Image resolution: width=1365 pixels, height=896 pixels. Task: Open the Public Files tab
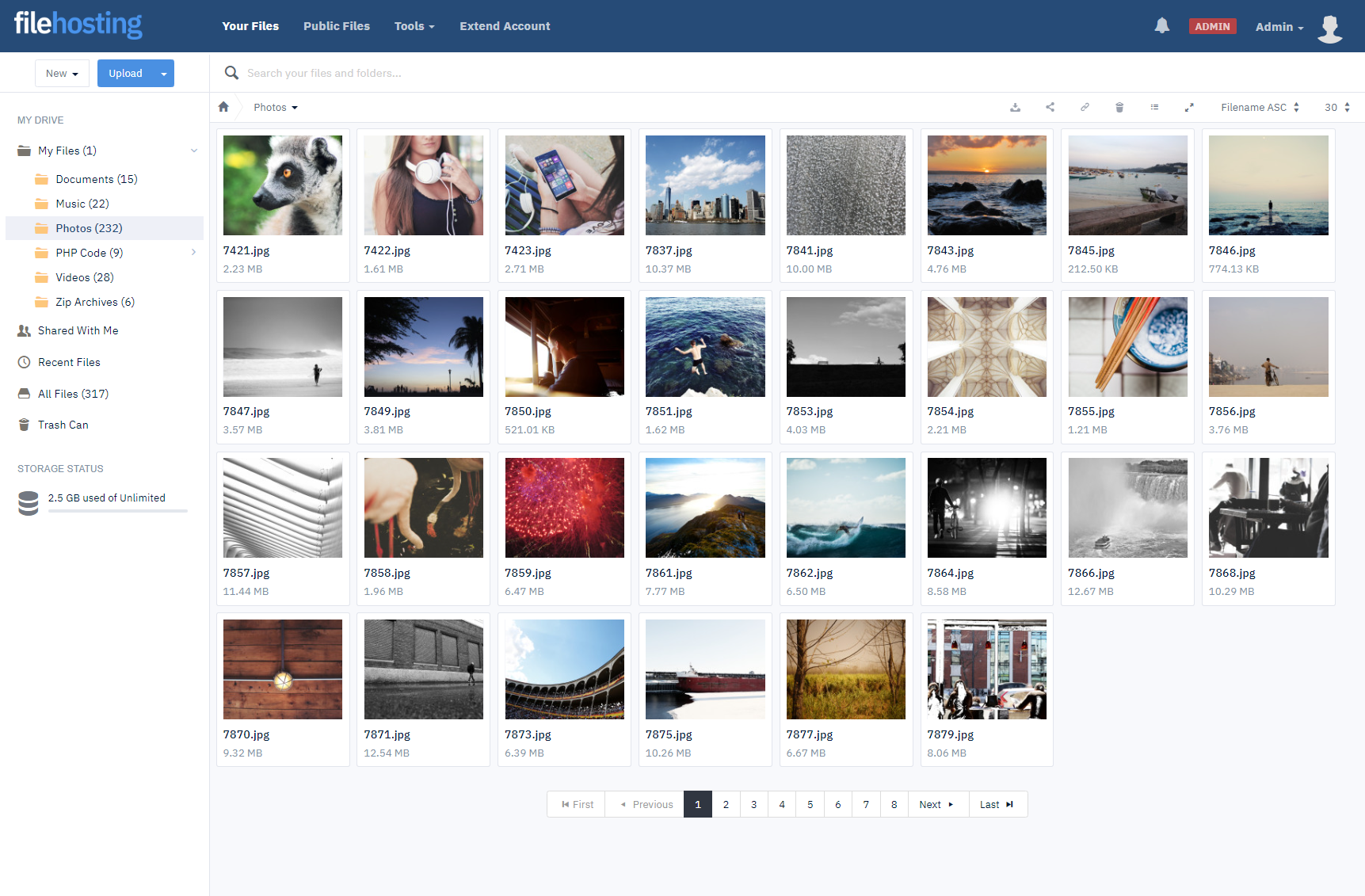point(337,26)
